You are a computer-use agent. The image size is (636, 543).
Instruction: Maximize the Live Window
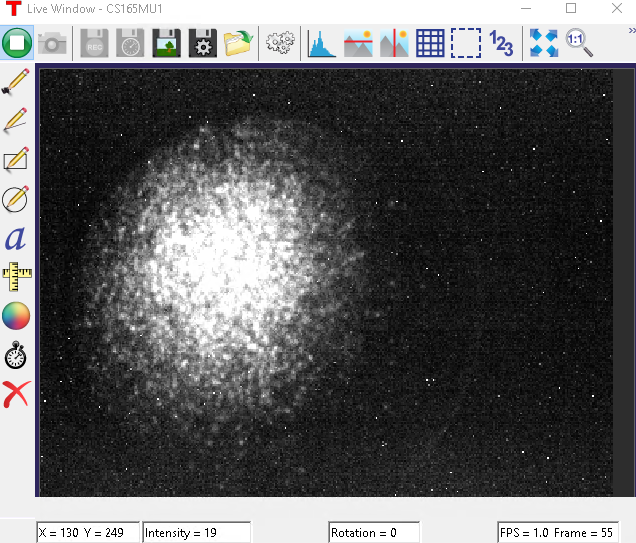coord(571,8)
